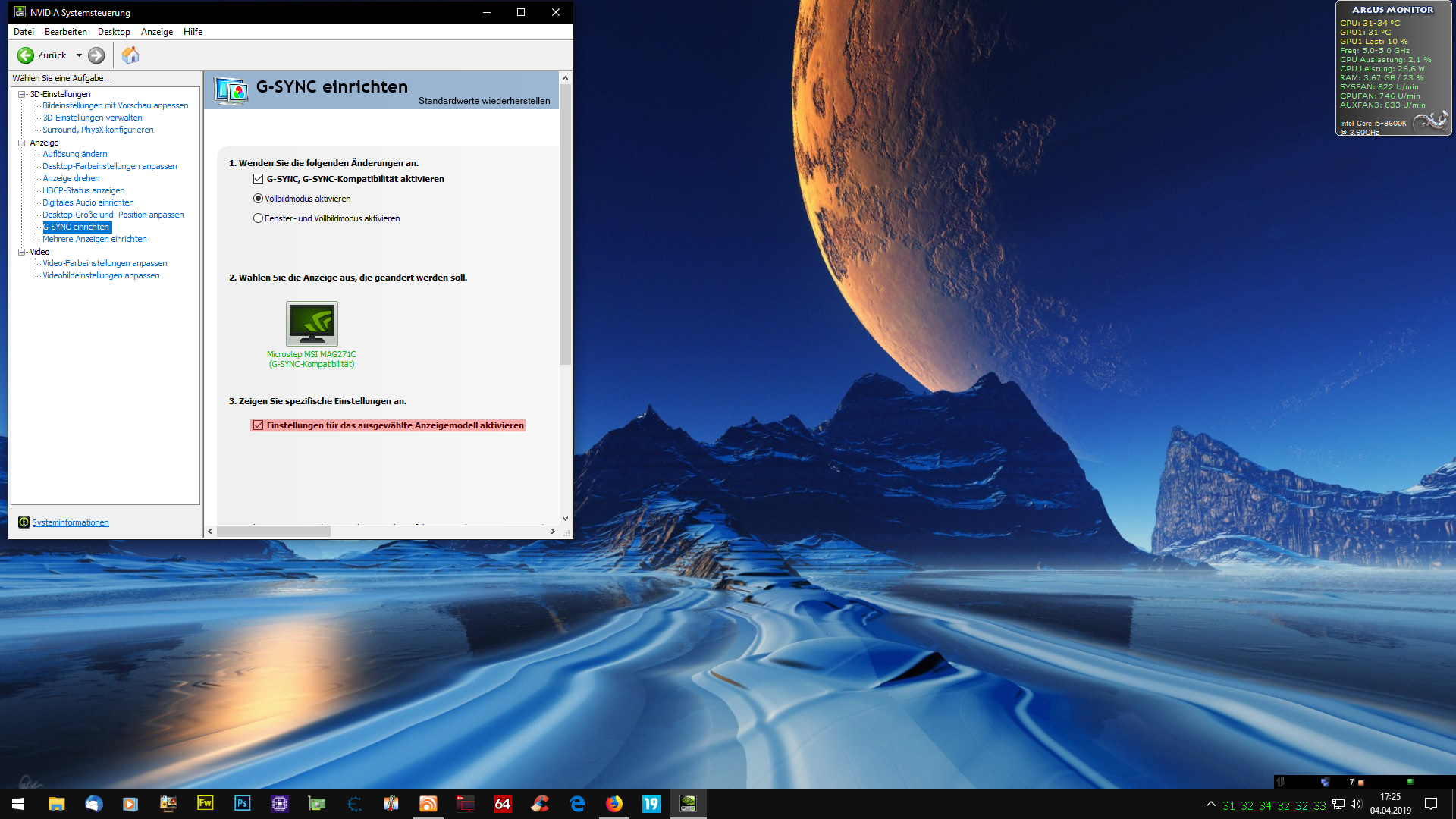Image resolution: width=1456 pixels, height=819 pixels.
Task: Launch Adobe Fireworks from the taskbar
Action: (x=206, y=803)
